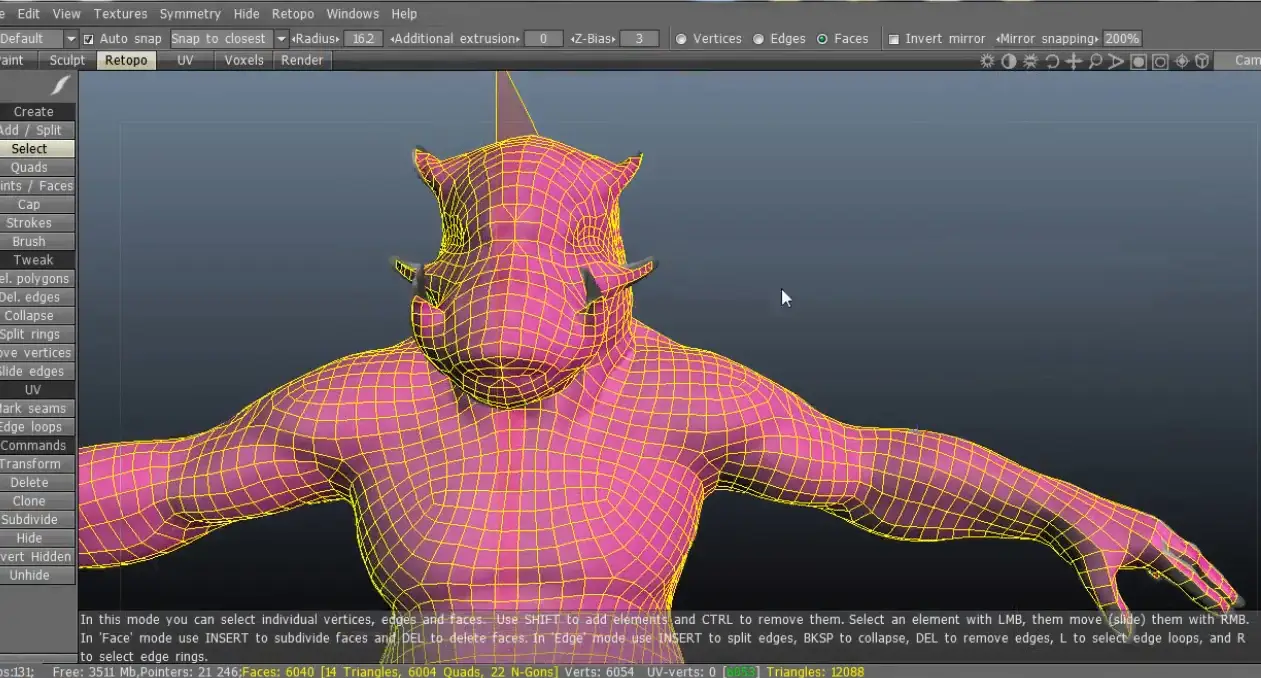Click the 3D cube view icon
This screenshot has width=1261, height=678.
(x=1202, y=61)
